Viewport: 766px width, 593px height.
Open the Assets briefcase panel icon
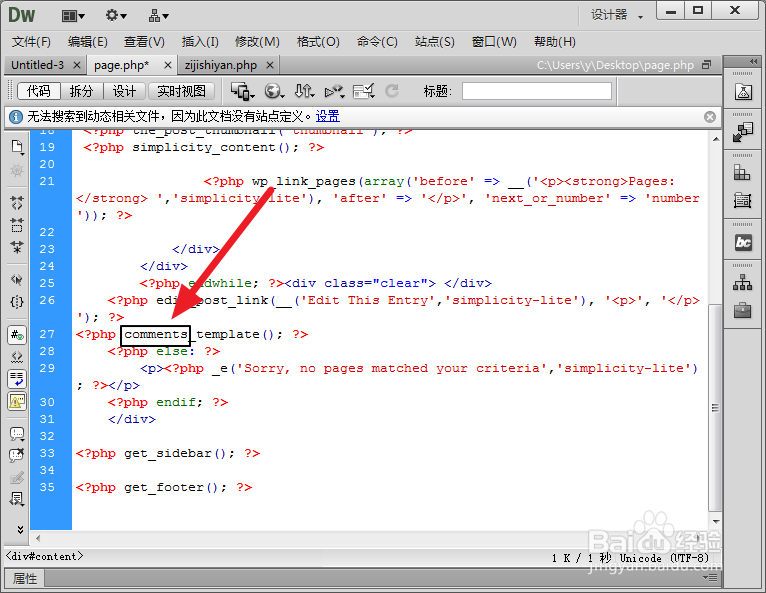(743, 310)
